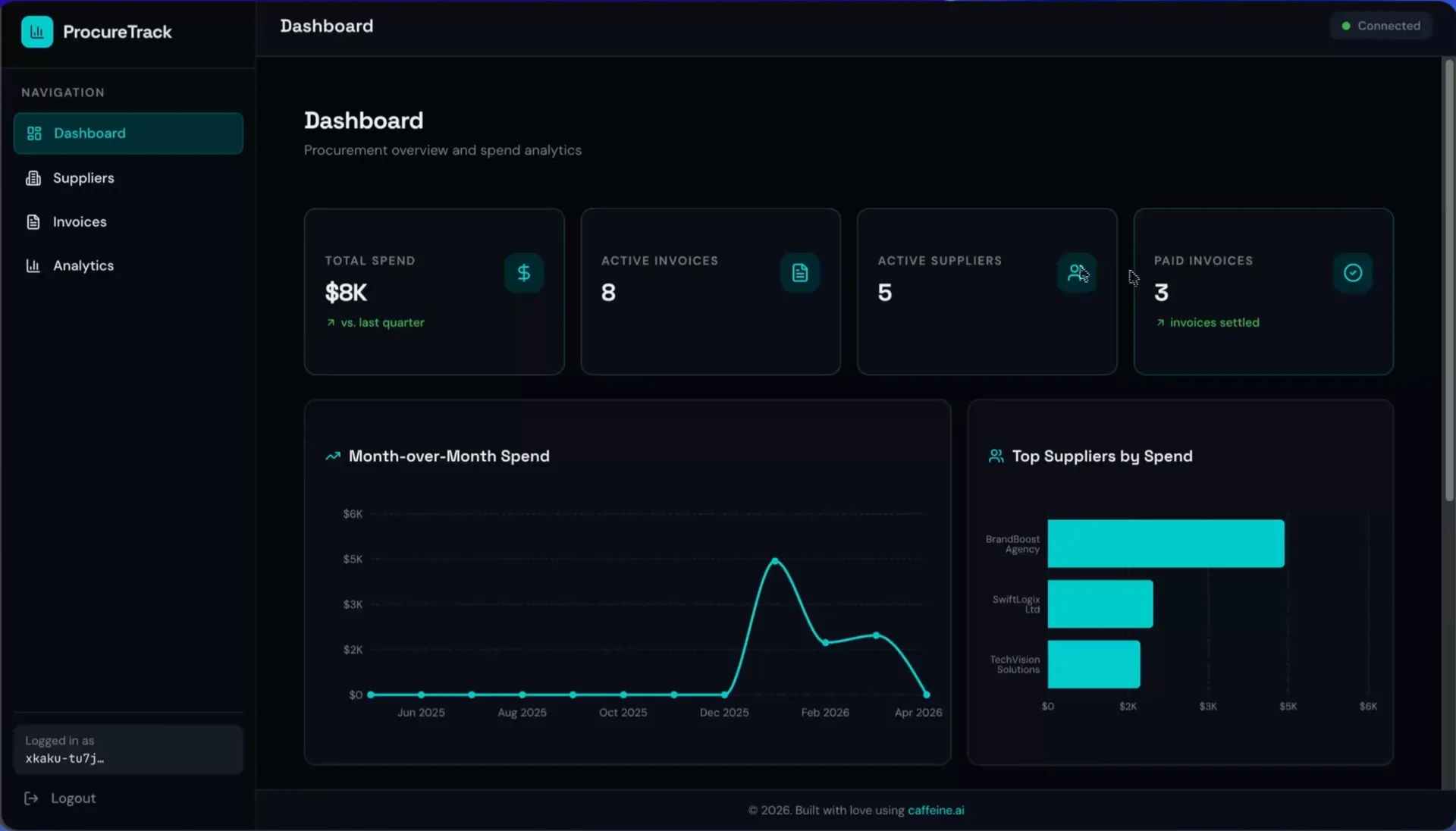Click the green Connected status indicator
The width and height of the screenshot is (1456, 831).
[x=1380, y=25]
